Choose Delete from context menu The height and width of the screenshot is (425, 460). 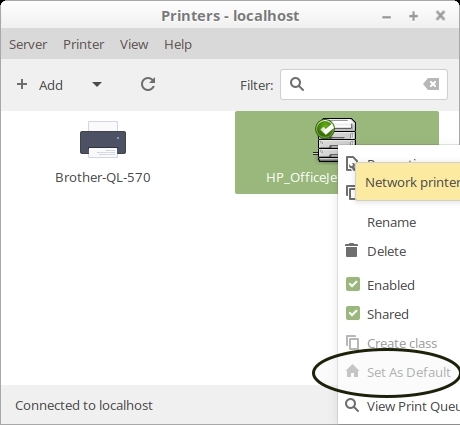tap(387, 251)
